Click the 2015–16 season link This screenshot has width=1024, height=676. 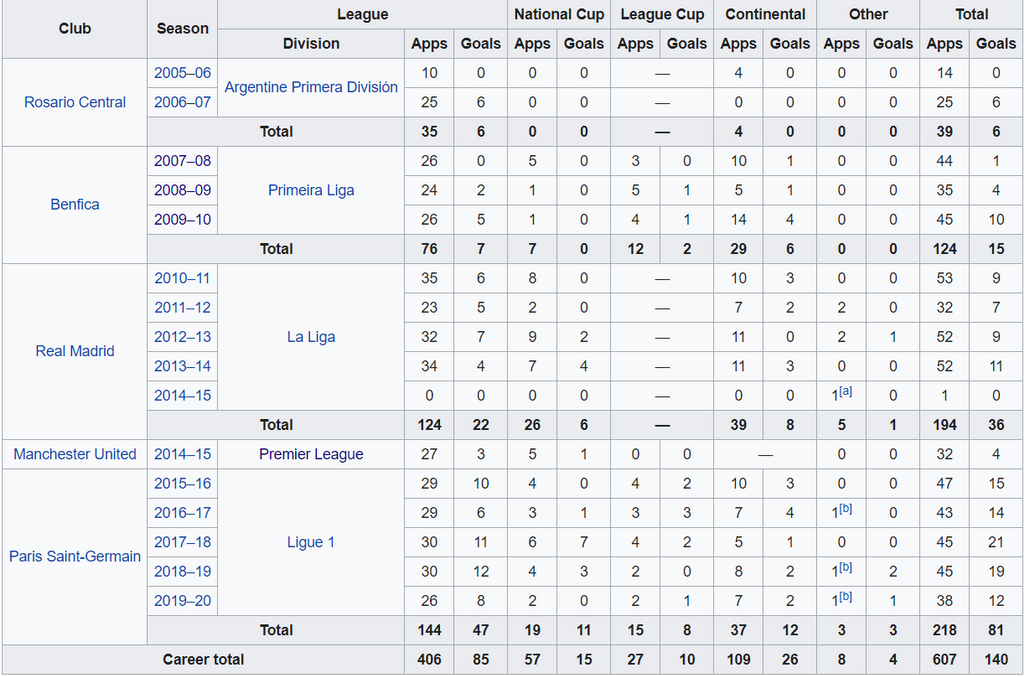pos(183,483)
